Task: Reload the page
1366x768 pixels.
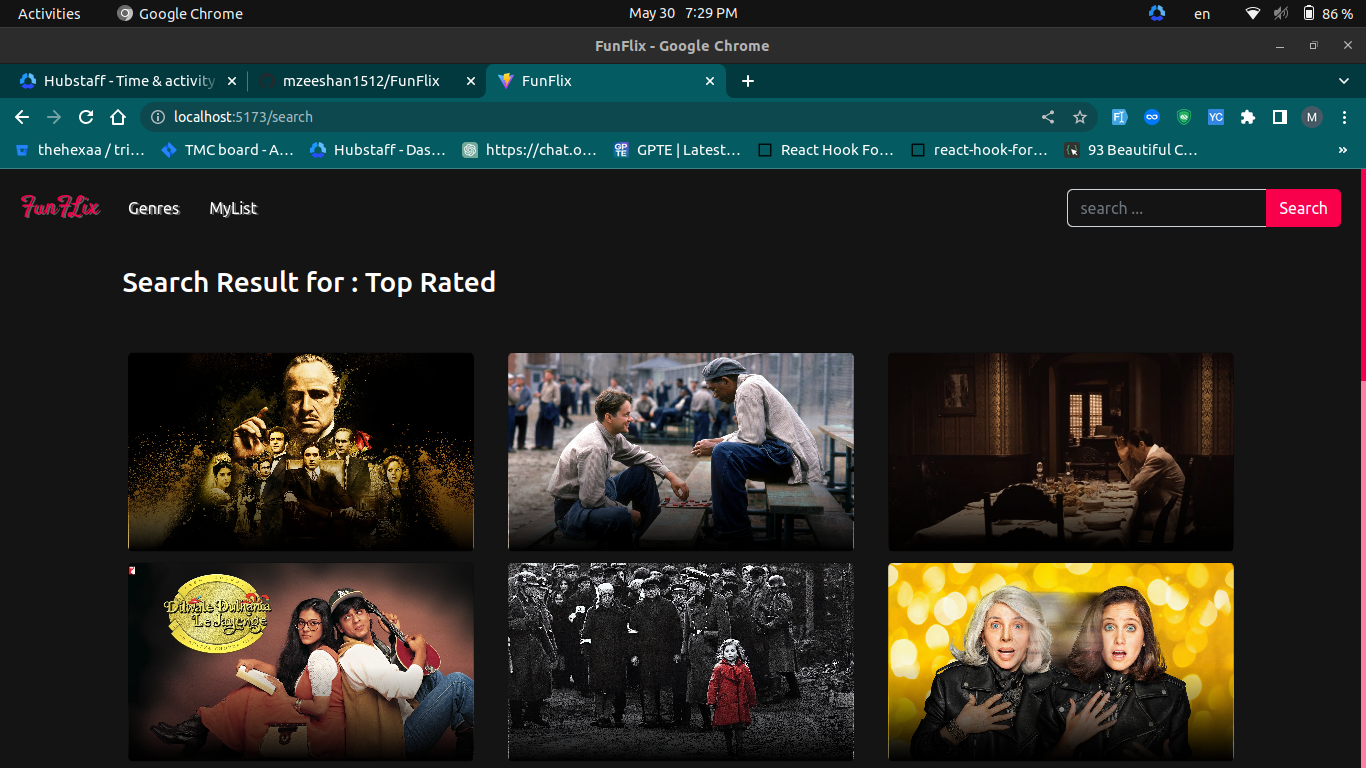Action: click(86, 117)
